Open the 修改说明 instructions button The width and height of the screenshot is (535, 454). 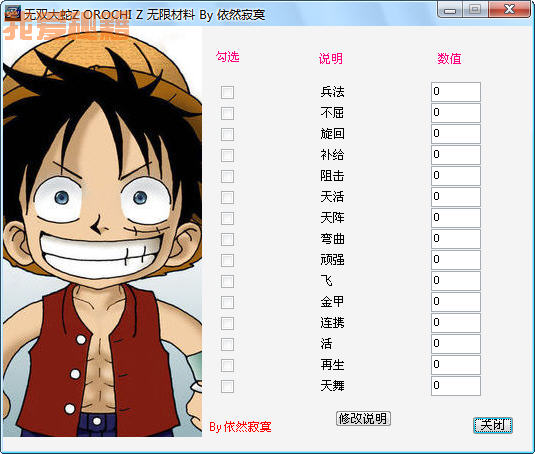pos(363,419)
